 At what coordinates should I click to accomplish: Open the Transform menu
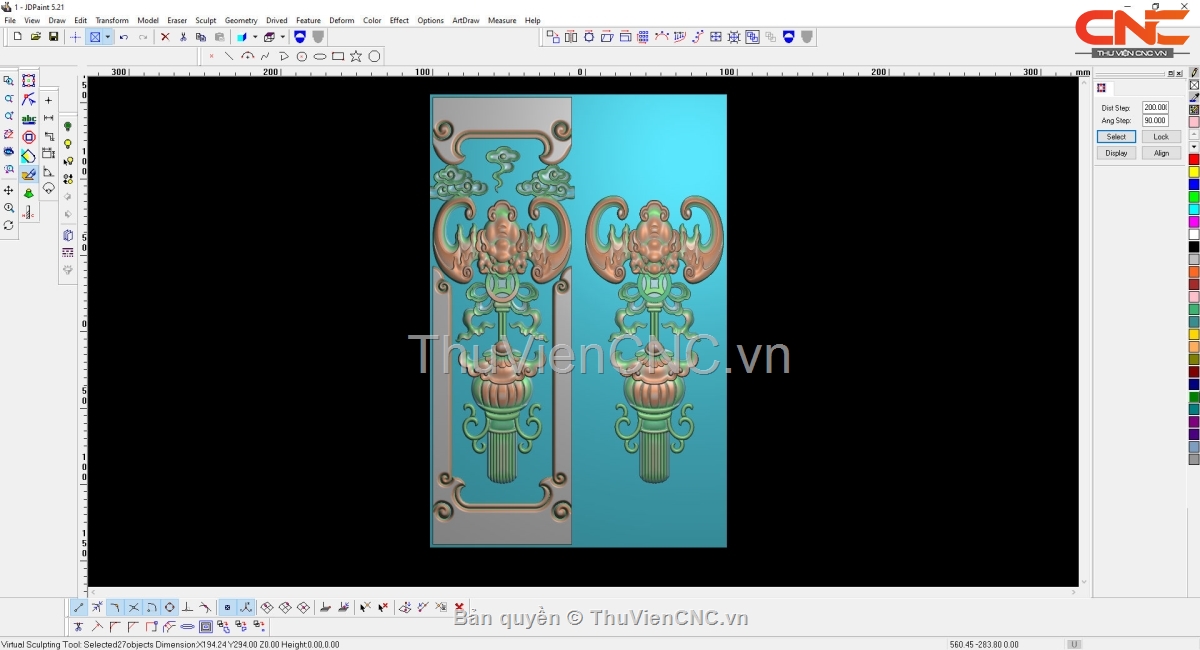[112, 20]
